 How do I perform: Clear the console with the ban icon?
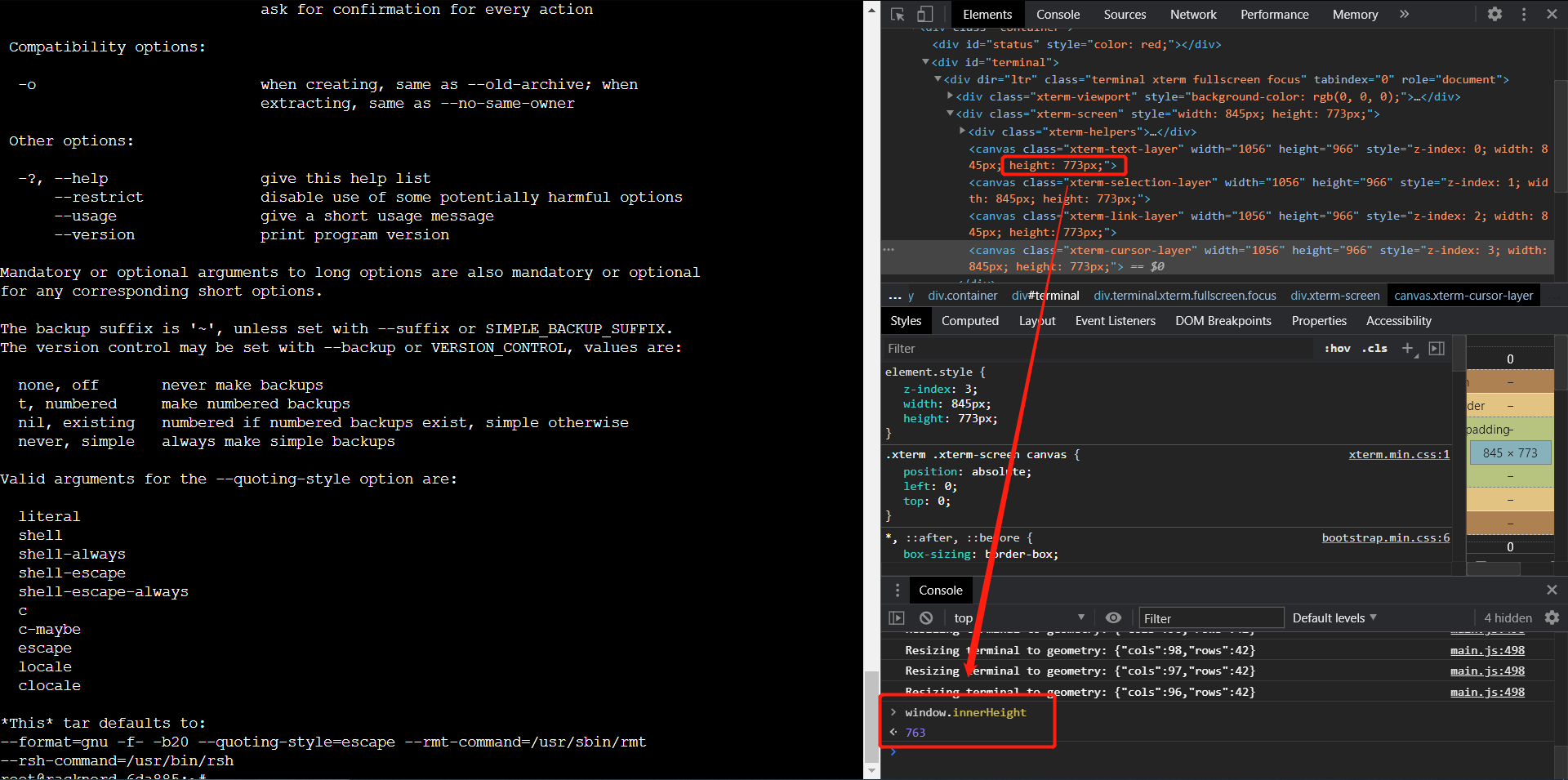(925, 618)
